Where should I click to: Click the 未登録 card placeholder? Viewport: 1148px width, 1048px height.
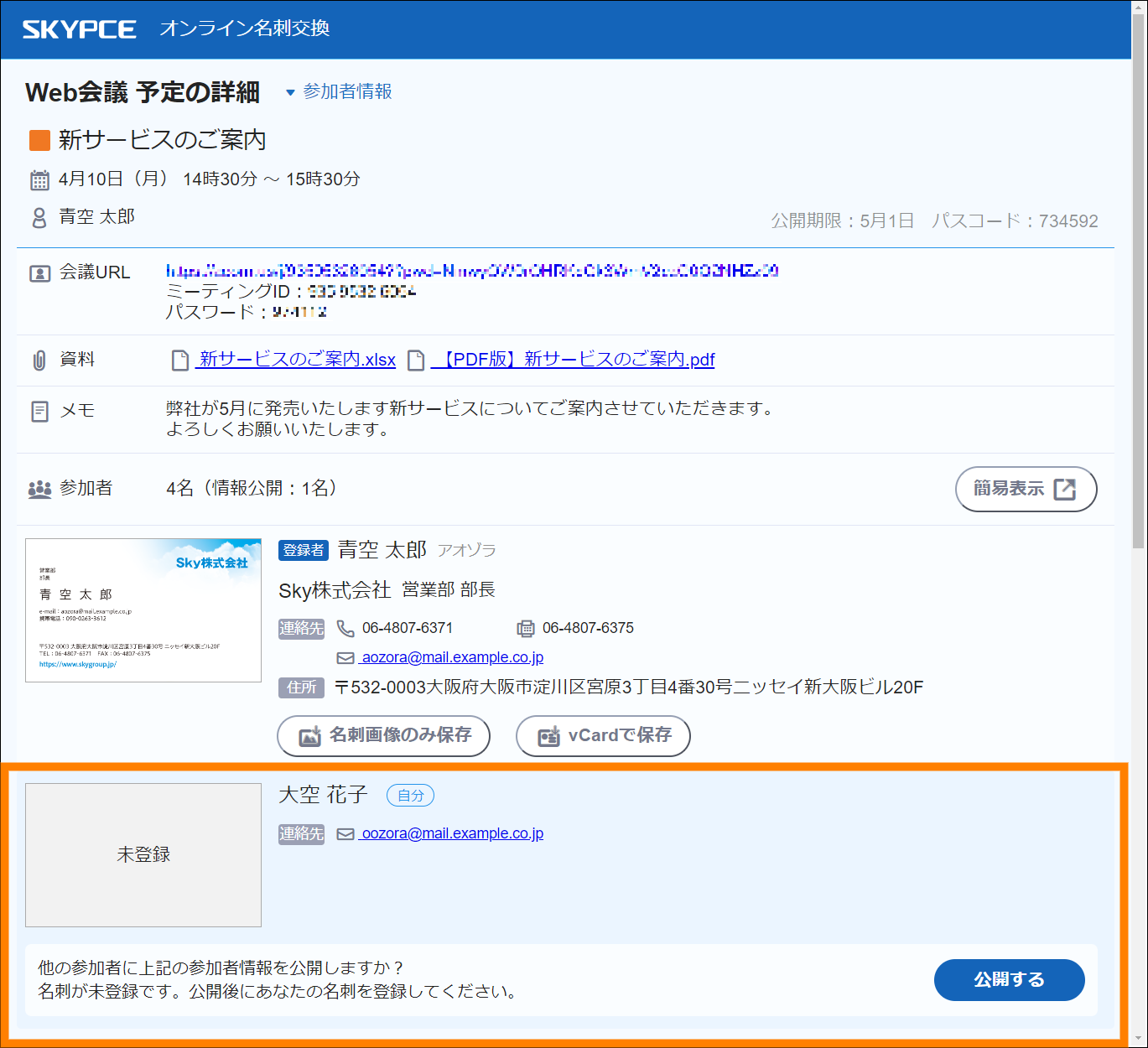click(x=143, y=854)
